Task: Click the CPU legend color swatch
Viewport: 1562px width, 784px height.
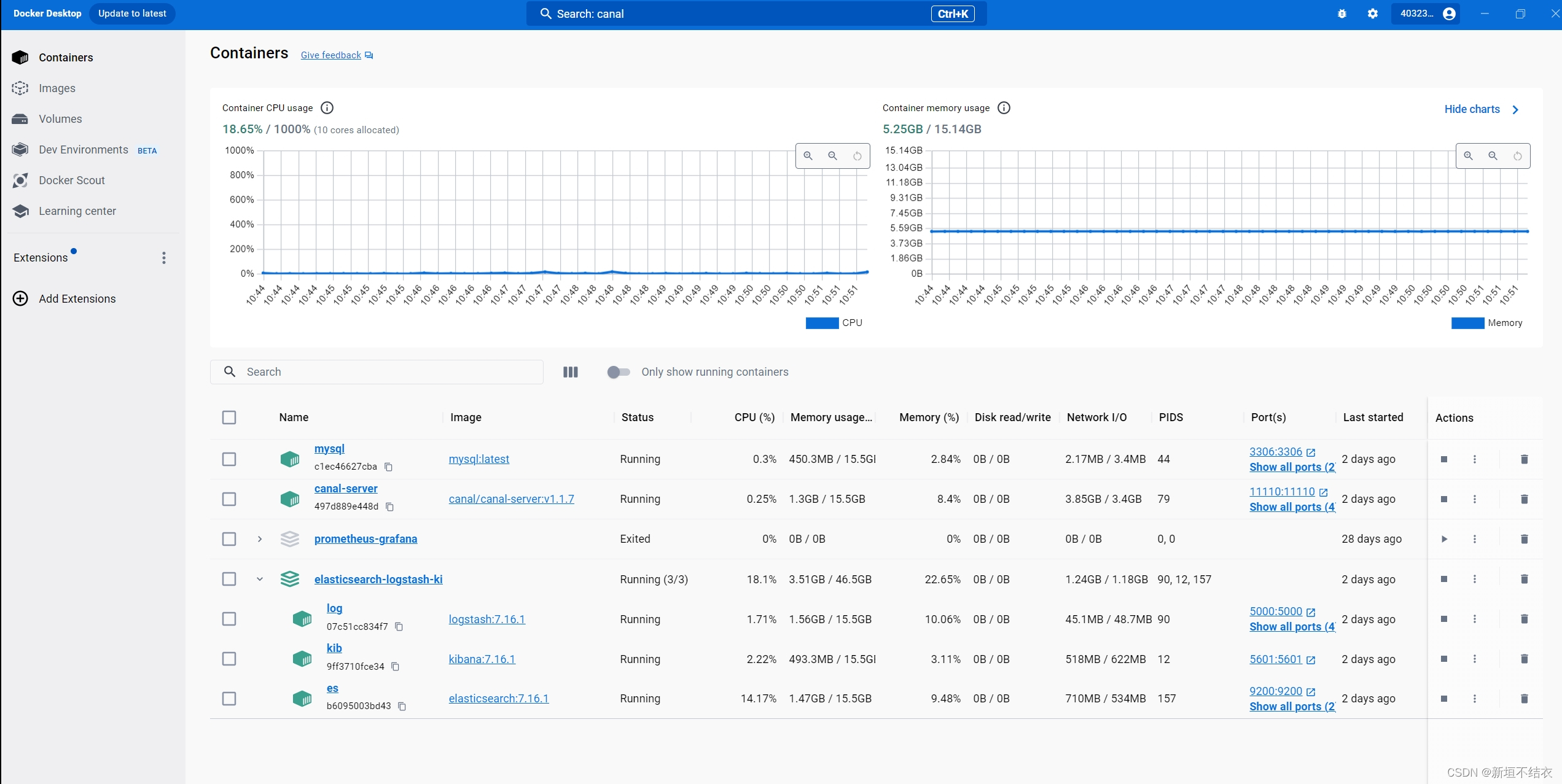Action: coord(822,323)
